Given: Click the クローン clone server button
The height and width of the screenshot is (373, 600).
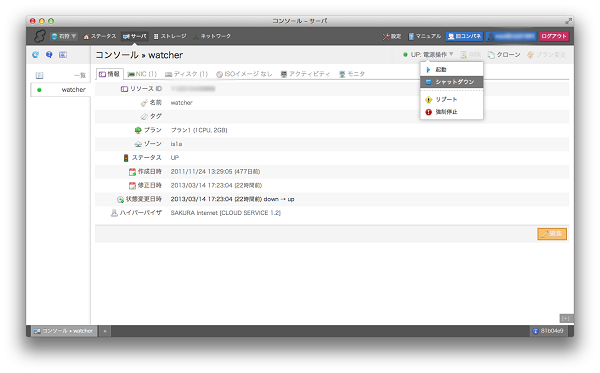Looking at the screenshot, I should point(504,55).
